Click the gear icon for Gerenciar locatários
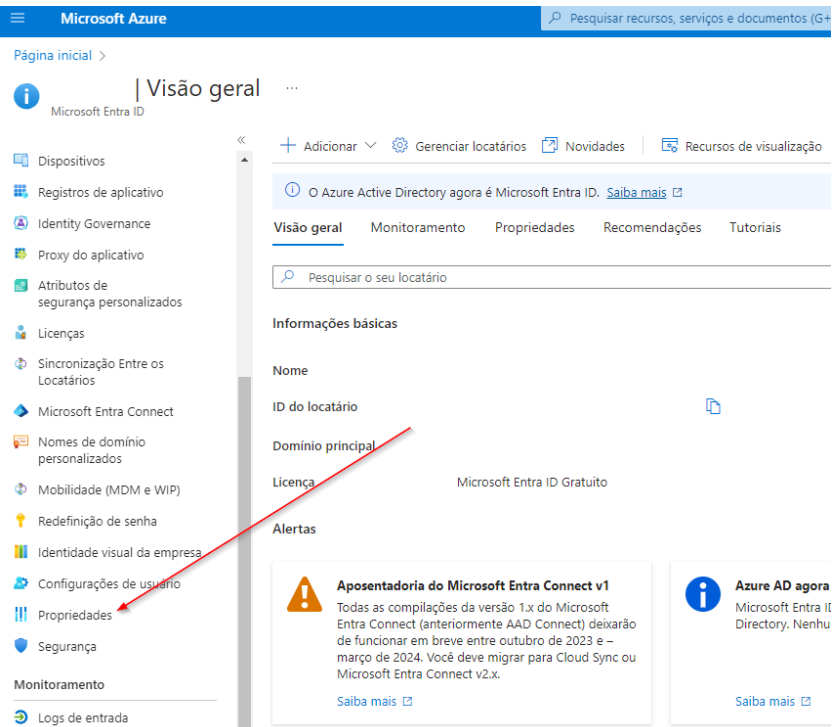This screenshot has width=839, height=727. (x=399, y=146)
